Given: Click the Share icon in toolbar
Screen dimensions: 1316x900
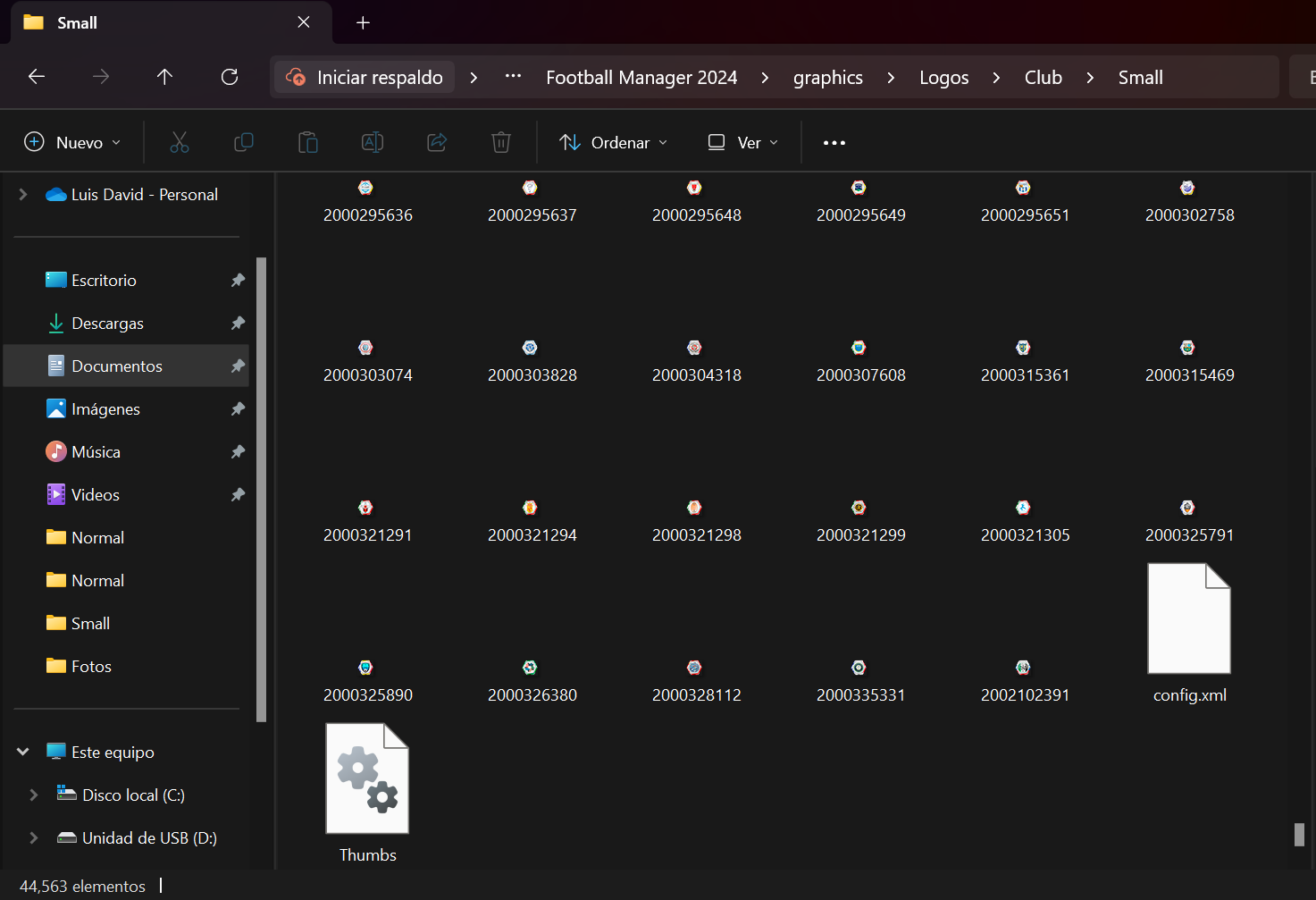Looking at the screenshot, I should pyautogui.click(x=437, y=142).
